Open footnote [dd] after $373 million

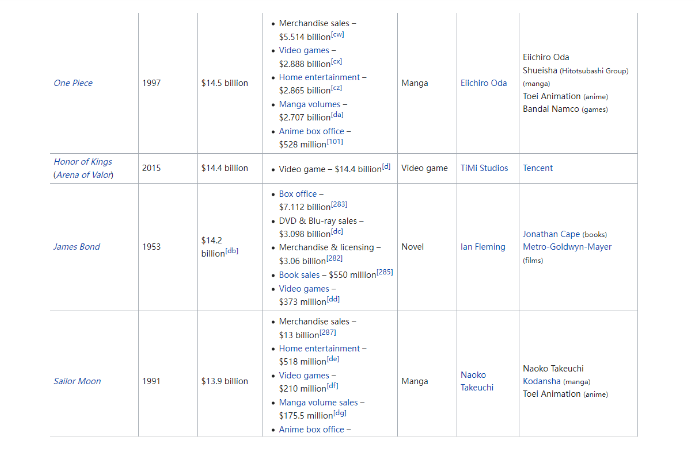333,299
